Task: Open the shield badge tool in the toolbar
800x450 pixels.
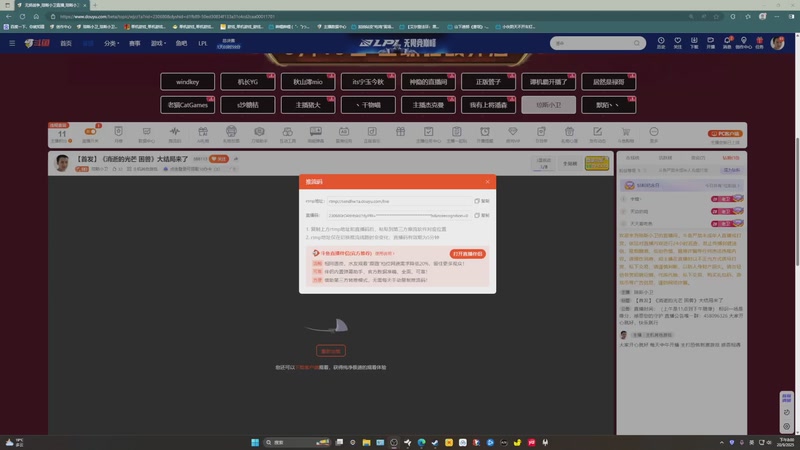Action: pos(118,132)
